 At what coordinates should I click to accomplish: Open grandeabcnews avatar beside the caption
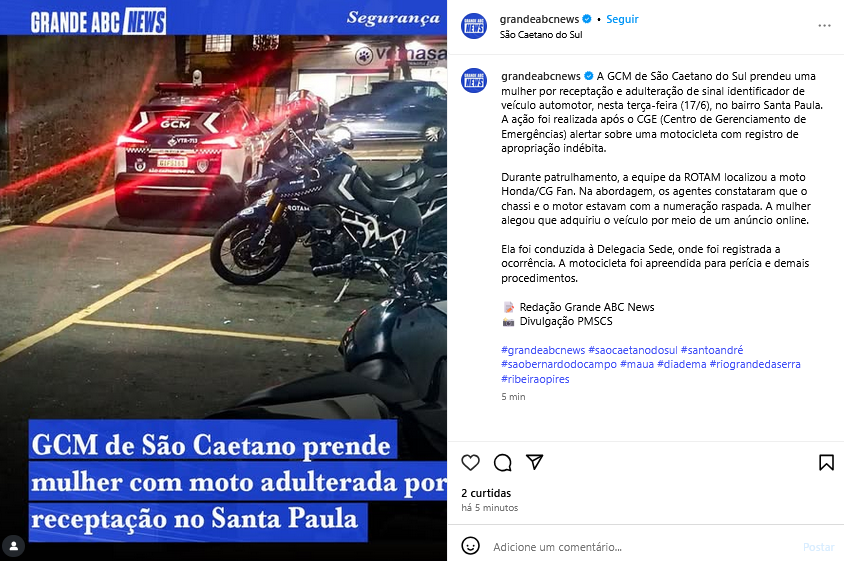coord(474,80)
